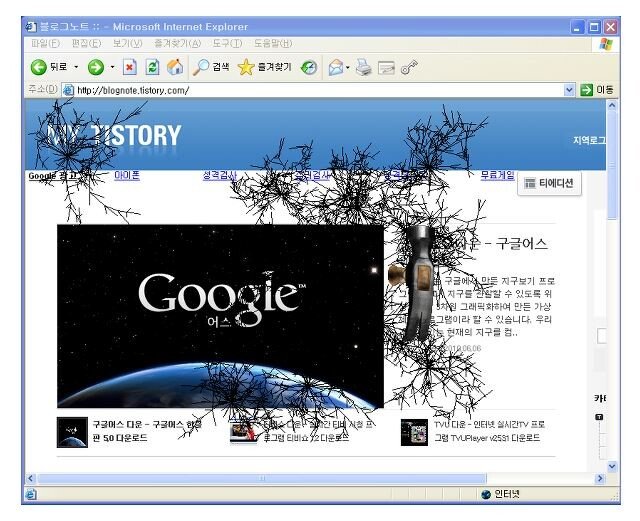Go forward with the green arrow
This screenshot has width=640, height=521.
point(96,67)
